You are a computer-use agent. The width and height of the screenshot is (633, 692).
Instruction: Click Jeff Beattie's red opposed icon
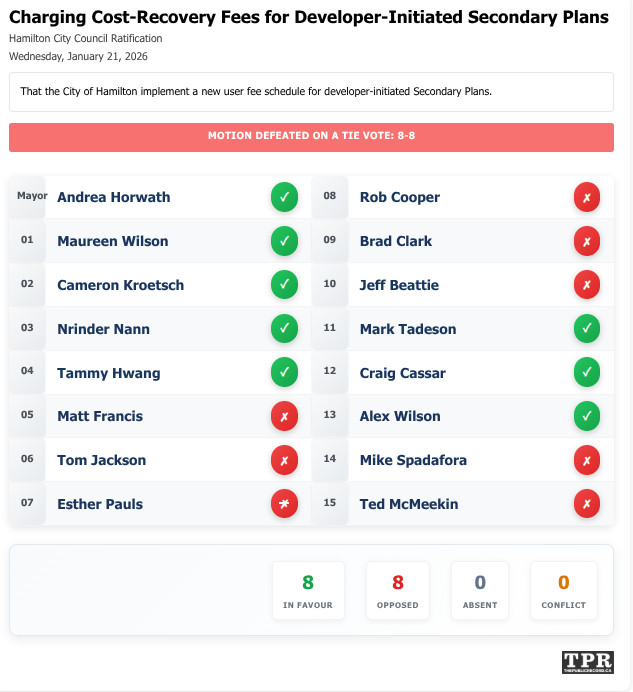click(587, 285)
